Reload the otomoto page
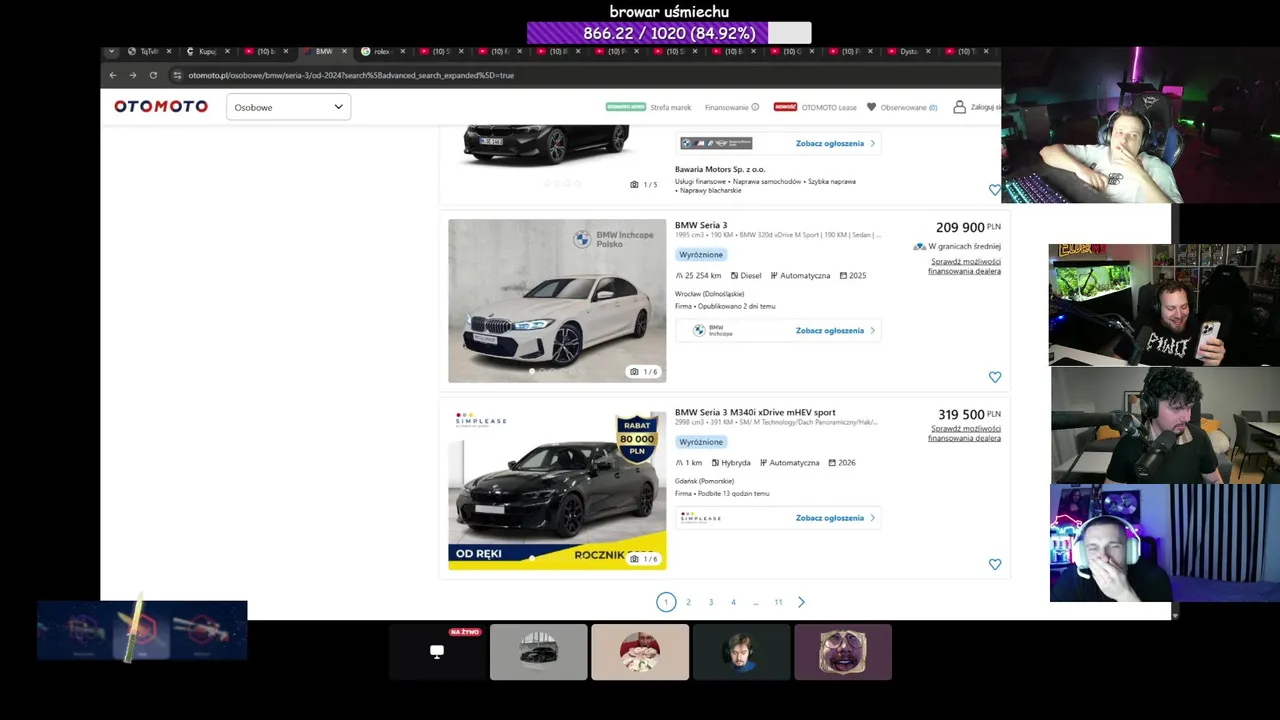1280x720 pixels. [153, 75]
